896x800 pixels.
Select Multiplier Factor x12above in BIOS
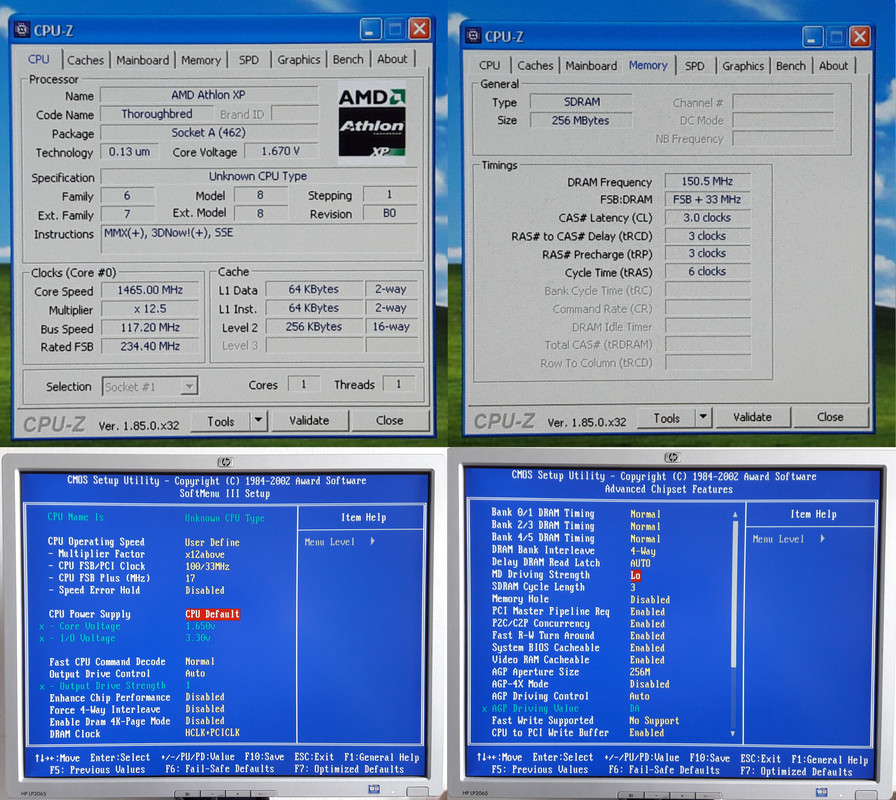[x=205, y=554]
